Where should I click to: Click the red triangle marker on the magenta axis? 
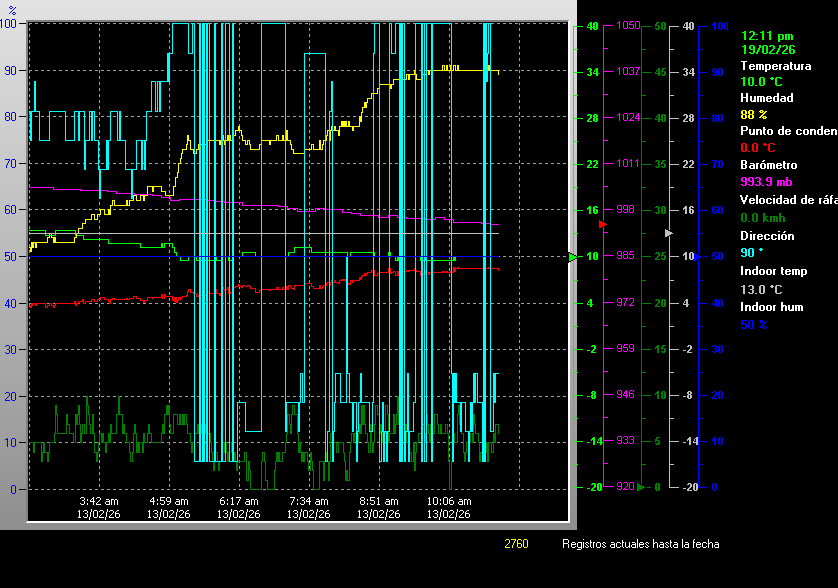point(602,225)
